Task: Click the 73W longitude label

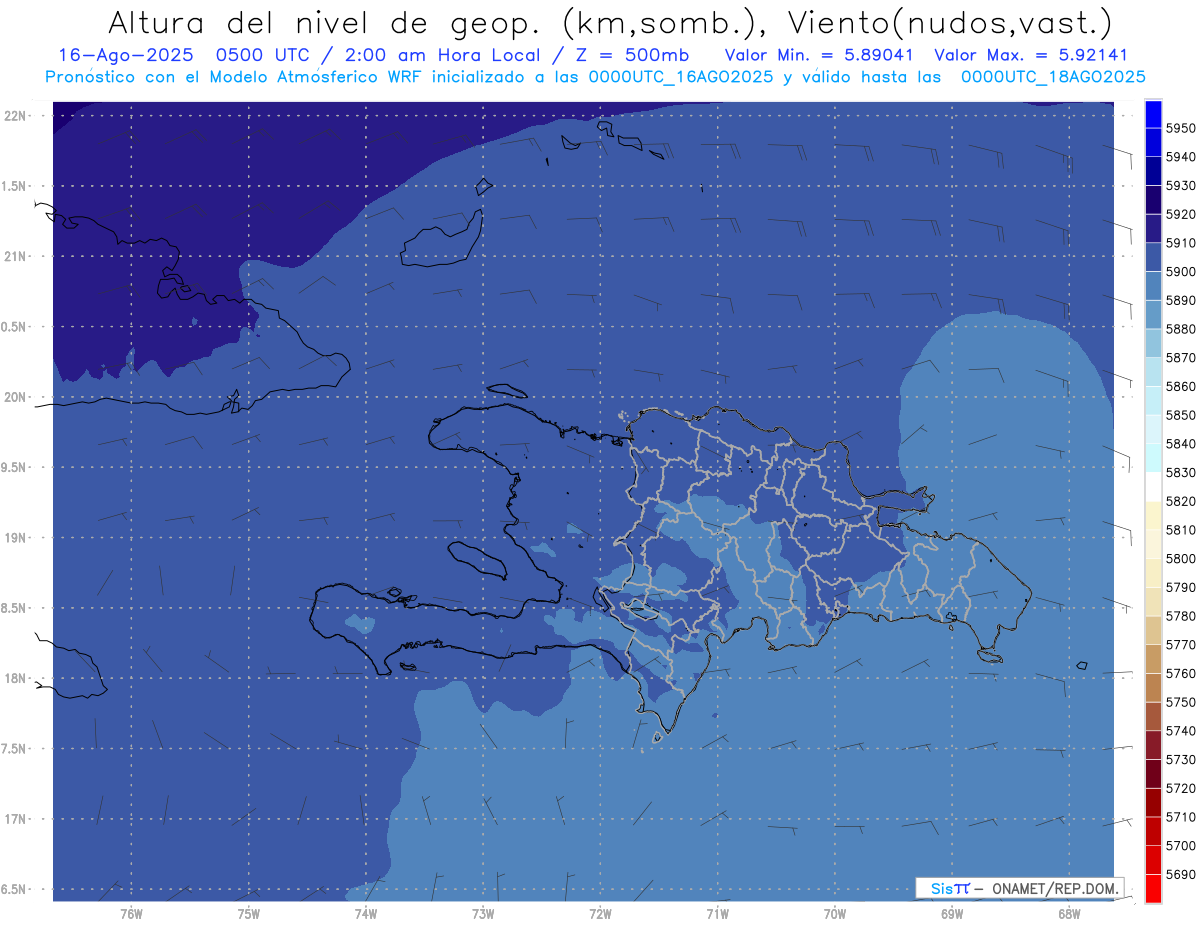Action: click(x=483, y=913)
